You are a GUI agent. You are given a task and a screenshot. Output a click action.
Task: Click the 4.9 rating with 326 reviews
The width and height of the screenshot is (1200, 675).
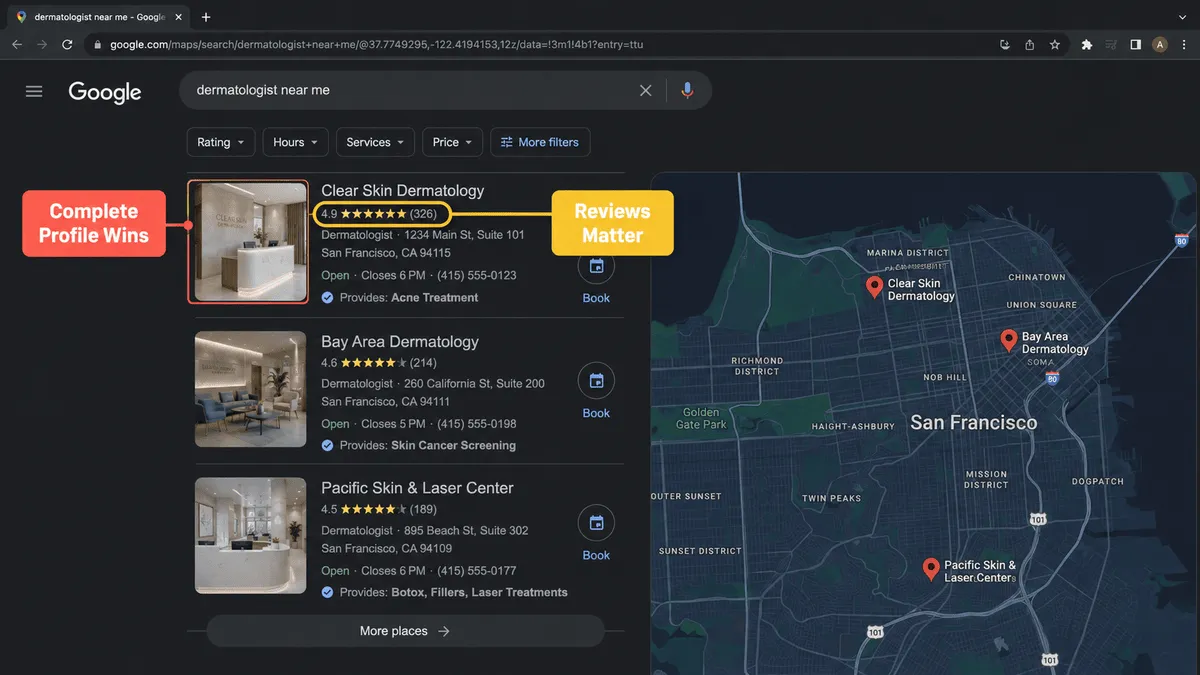click(380, 214)
